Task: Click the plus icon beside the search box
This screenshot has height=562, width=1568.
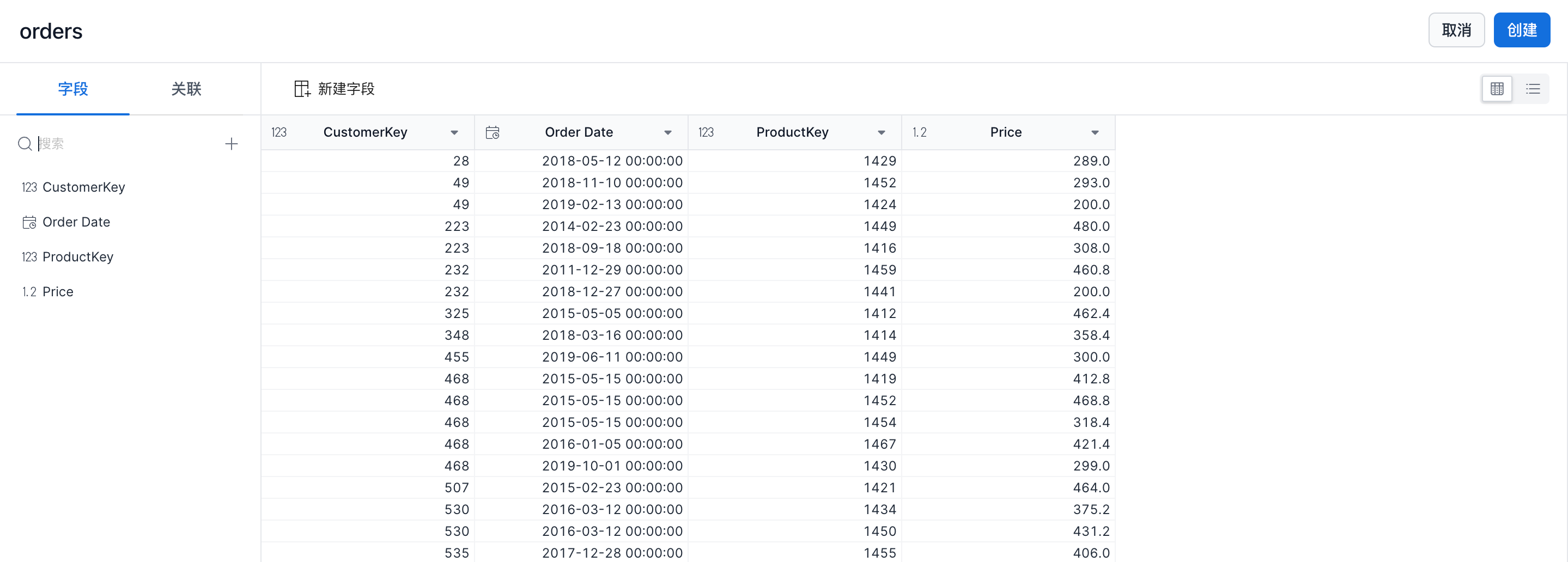Action: pos(232,144)
